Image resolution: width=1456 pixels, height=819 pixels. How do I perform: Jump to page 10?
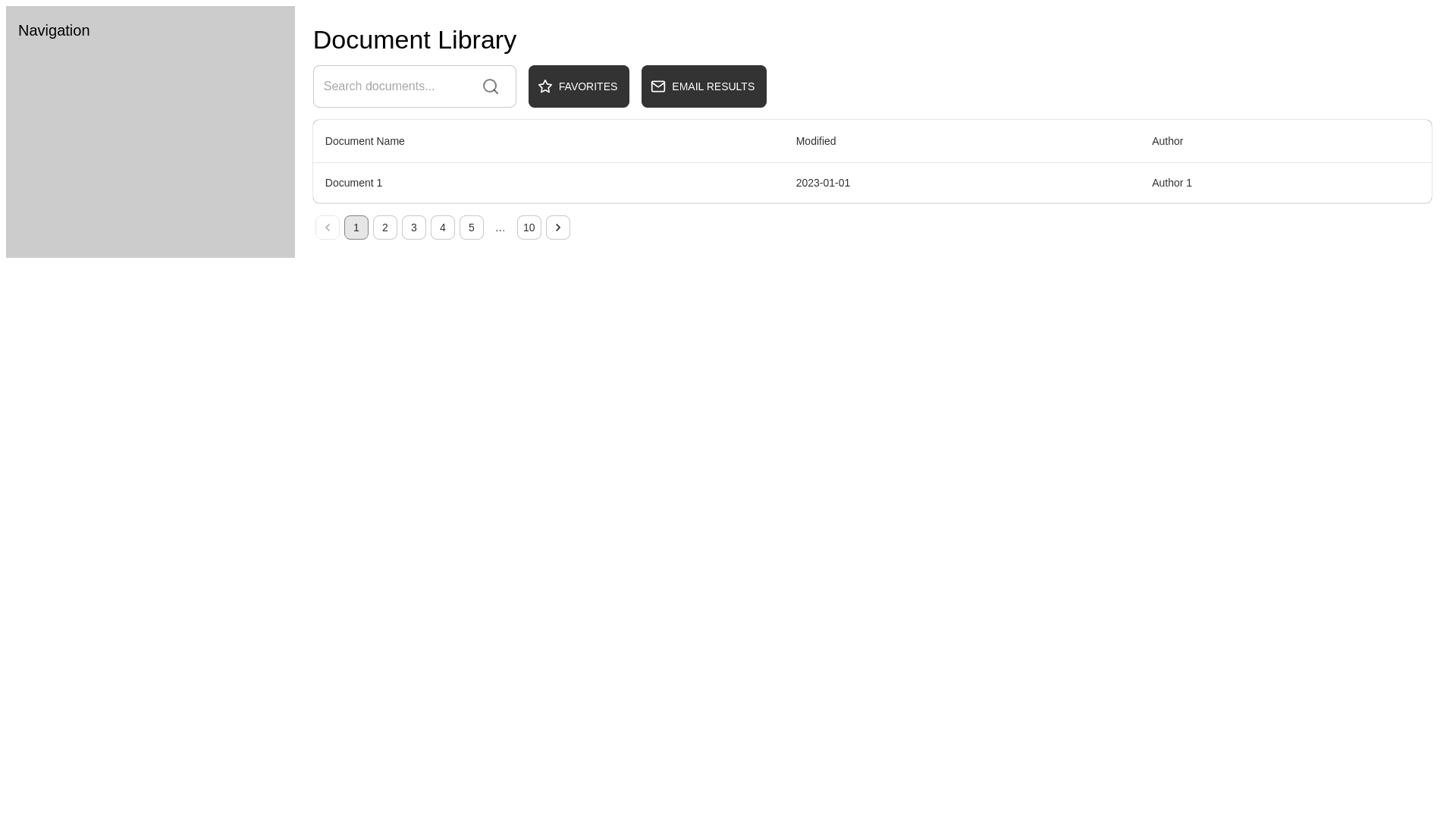(529, 227)
